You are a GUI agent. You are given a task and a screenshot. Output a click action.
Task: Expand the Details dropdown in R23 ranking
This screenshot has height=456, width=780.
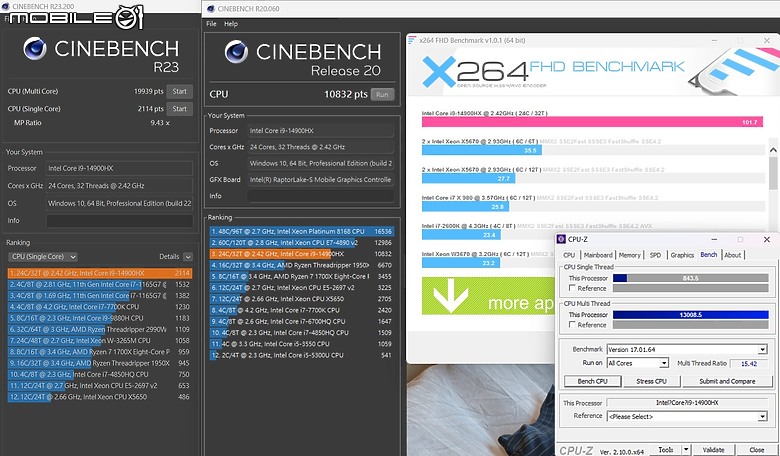188,257
